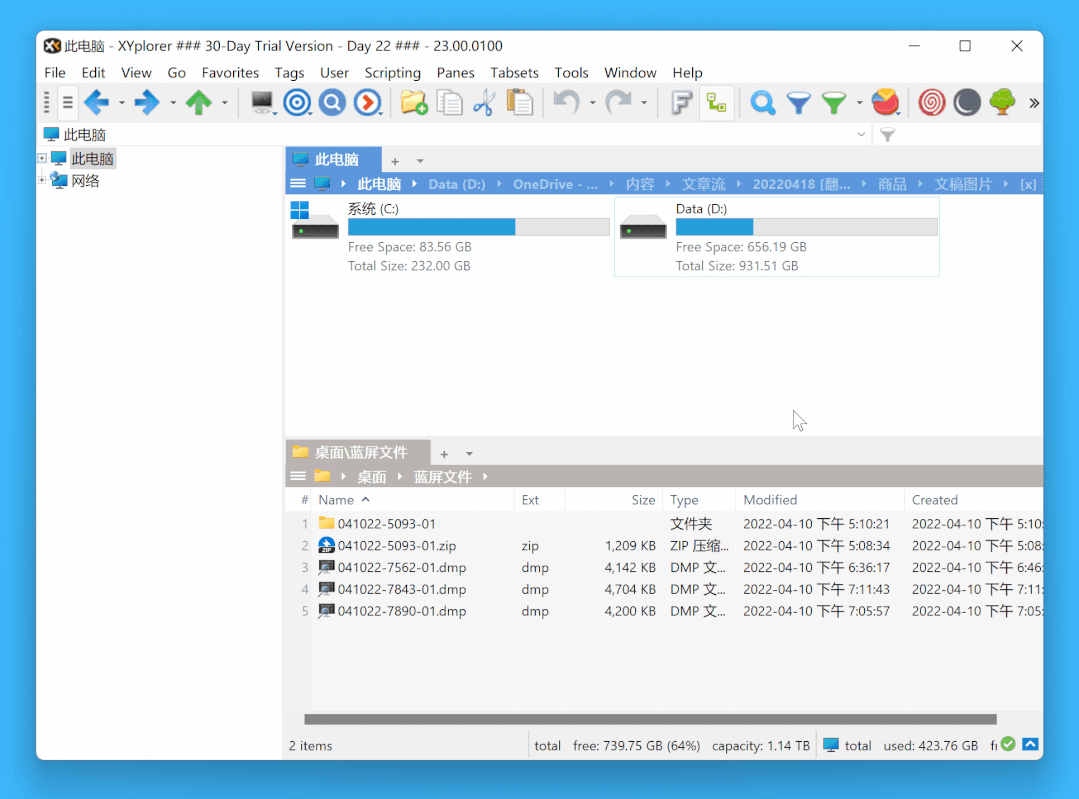Click the Cut scissors toolbar icon

click(x=484, y=103)
